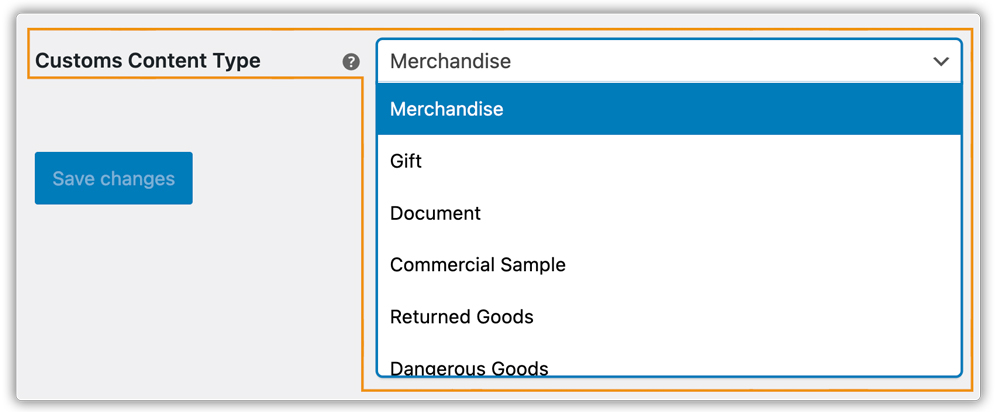Pick Commercial Sample as content type
The width and height of the screenshot is (1000, 412).
pyautogui.click(x=668, y=265)
